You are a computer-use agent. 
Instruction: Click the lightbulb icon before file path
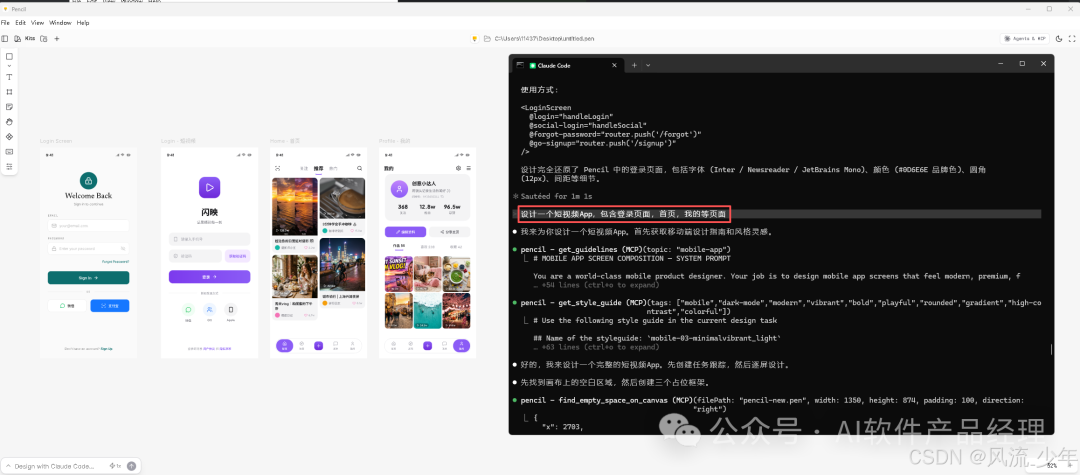pyautogui.click(x=475, y=39)
